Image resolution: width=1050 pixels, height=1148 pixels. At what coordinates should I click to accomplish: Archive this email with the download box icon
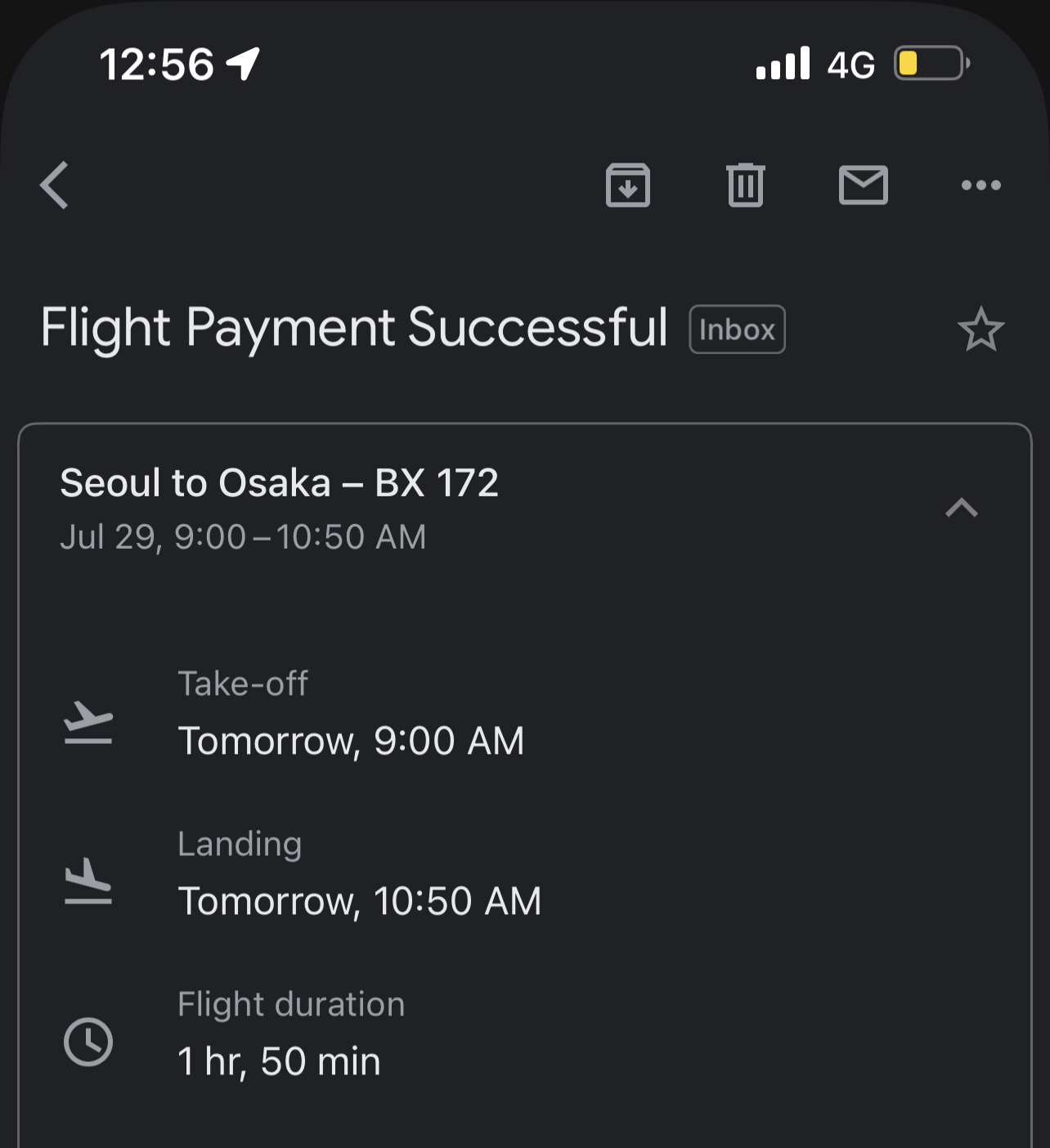click(627, 185)
